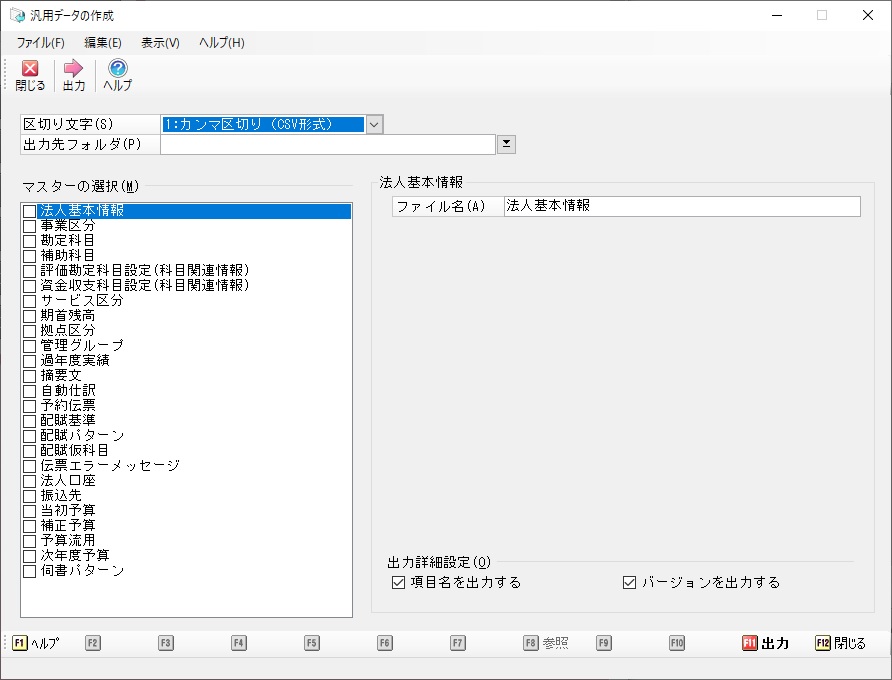Screen dimensions: 892x680
Task: Open the ファイル(F) menu
Action: pos(40,43)
